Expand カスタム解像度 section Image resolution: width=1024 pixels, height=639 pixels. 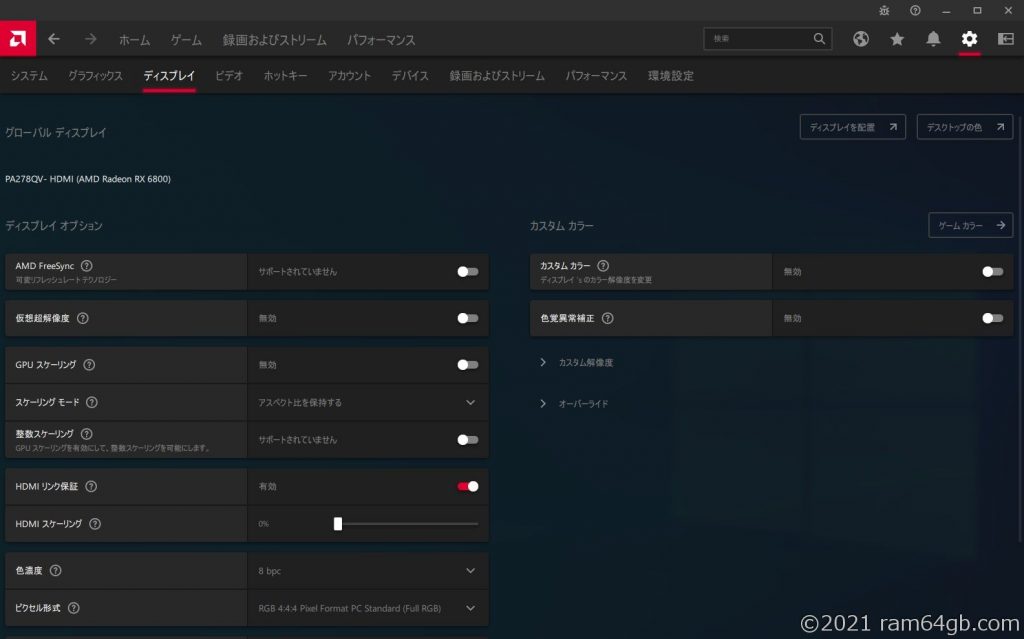[x=577, y=363]
